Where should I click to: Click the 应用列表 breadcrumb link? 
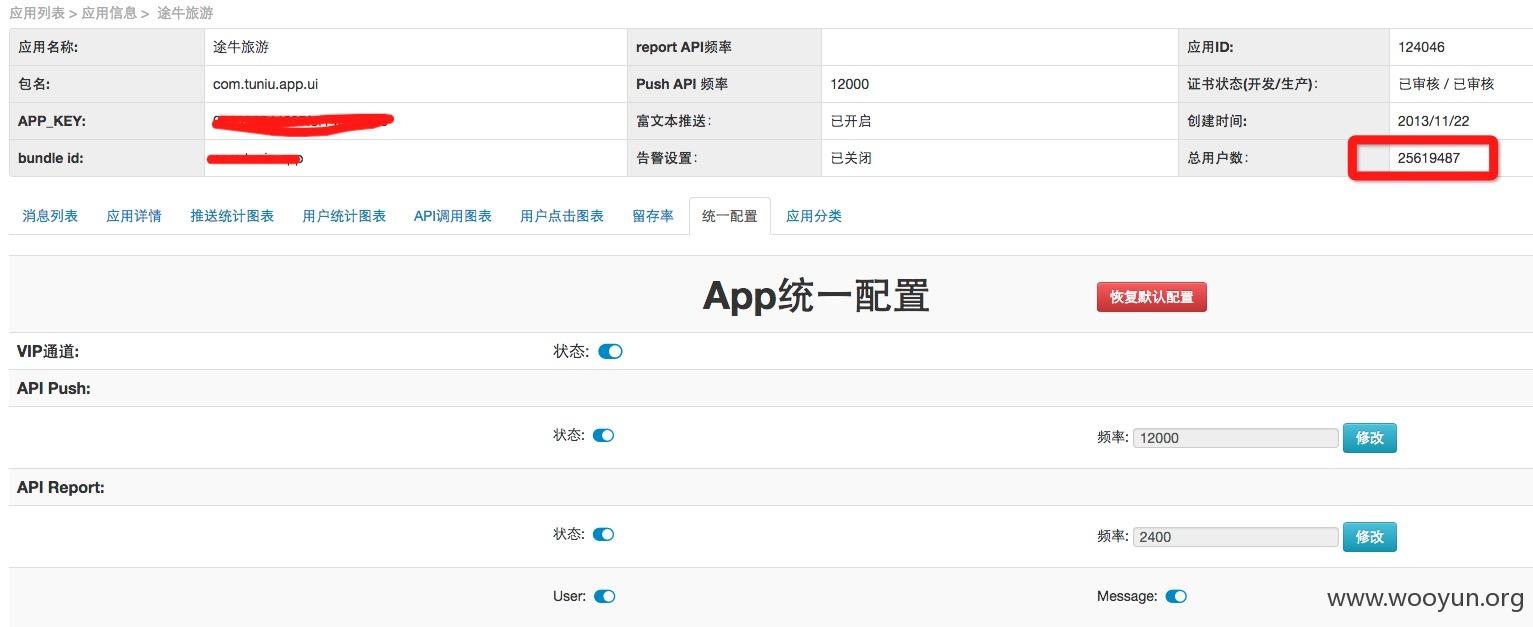point(37,13)
